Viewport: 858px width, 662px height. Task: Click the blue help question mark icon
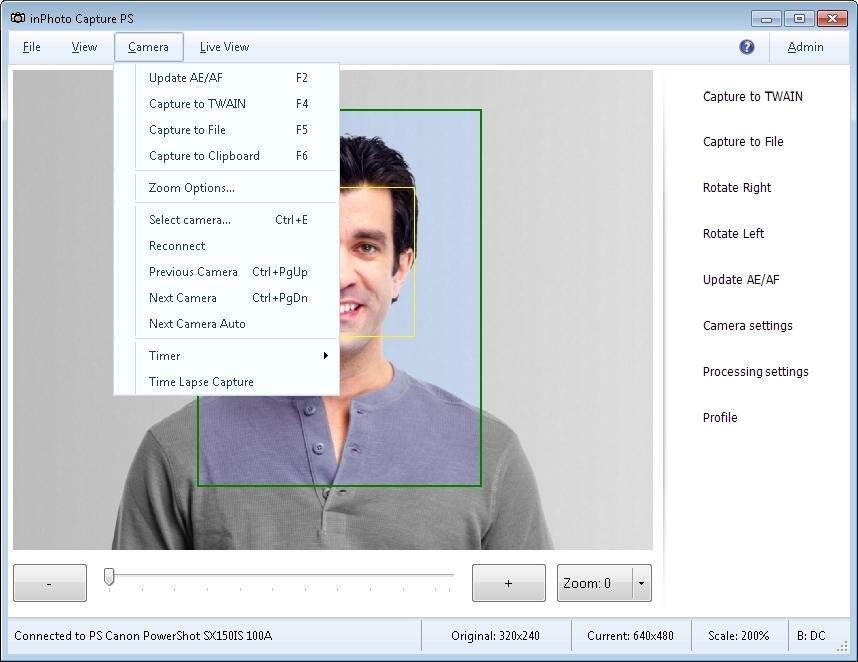pyautogui.click(x=747, y=47)
